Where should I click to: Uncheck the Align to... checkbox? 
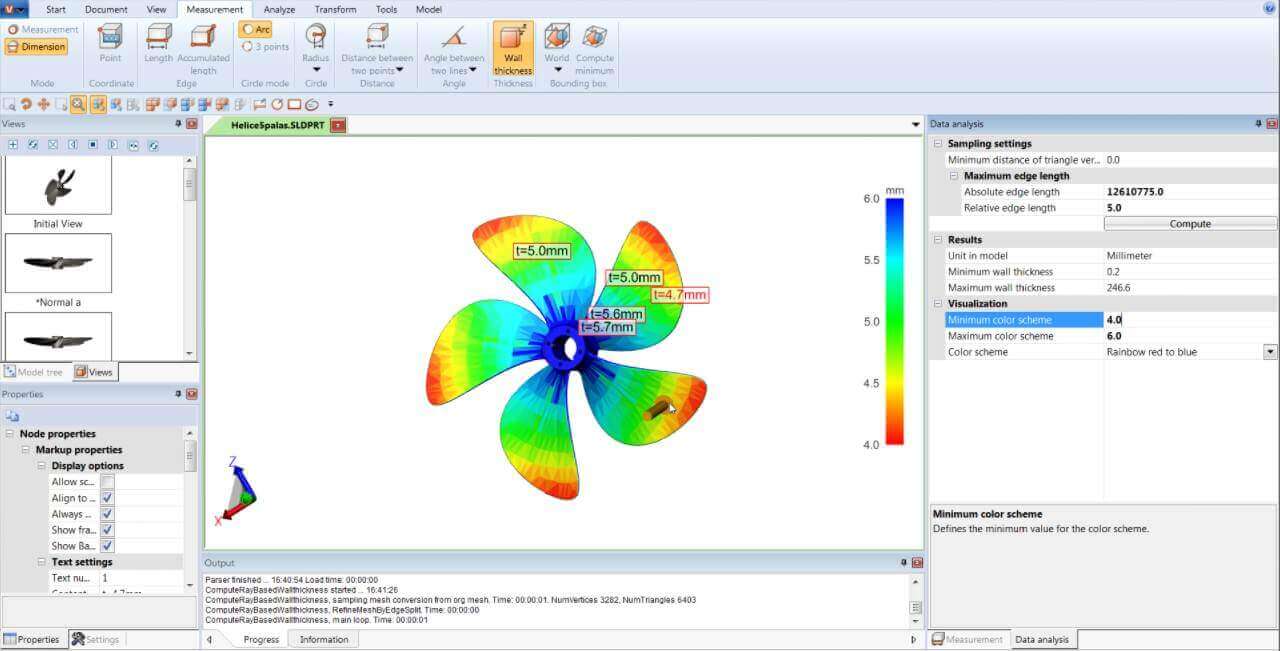tap(107, 498)
